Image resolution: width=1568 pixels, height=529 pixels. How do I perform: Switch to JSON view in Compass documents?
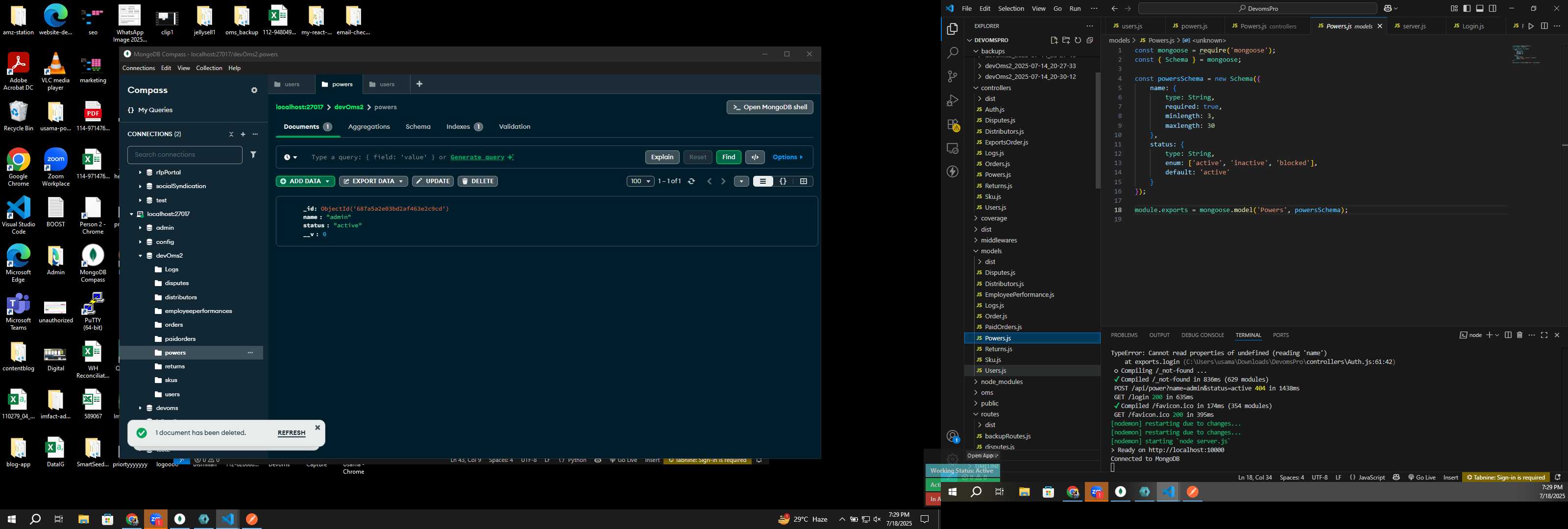[784, 181]
